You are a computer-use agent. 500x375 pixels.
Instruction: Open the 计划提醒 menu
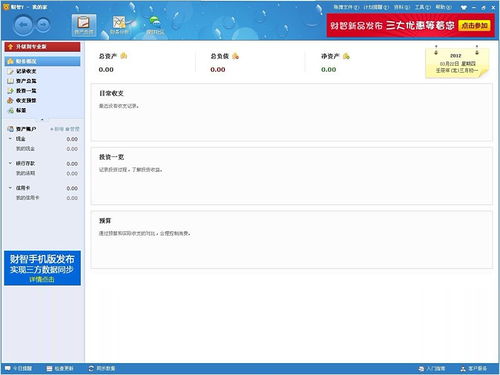(376, 7)
